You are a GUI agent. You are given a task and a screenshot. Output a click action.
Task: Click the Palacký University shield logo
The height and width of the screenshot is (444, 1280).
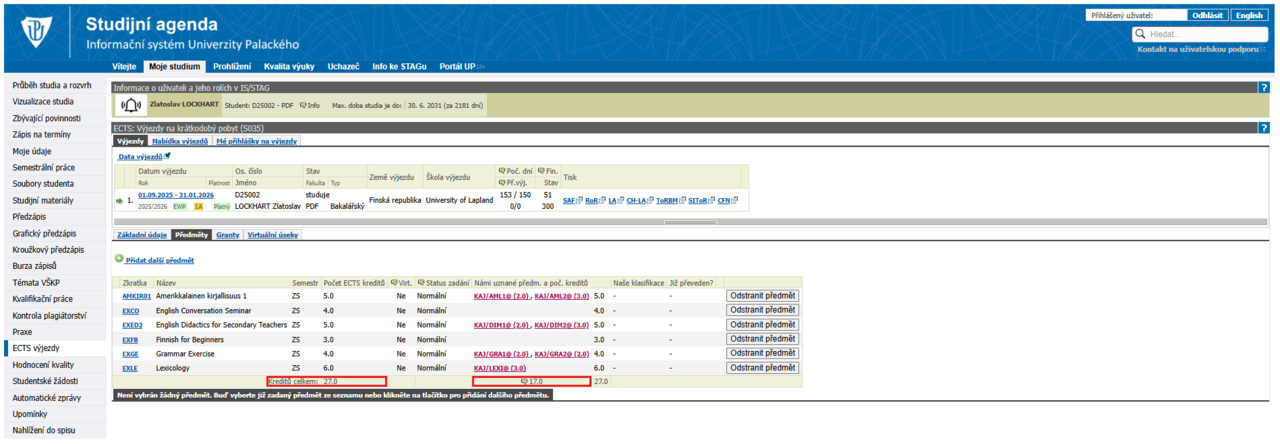click(40, 33)
